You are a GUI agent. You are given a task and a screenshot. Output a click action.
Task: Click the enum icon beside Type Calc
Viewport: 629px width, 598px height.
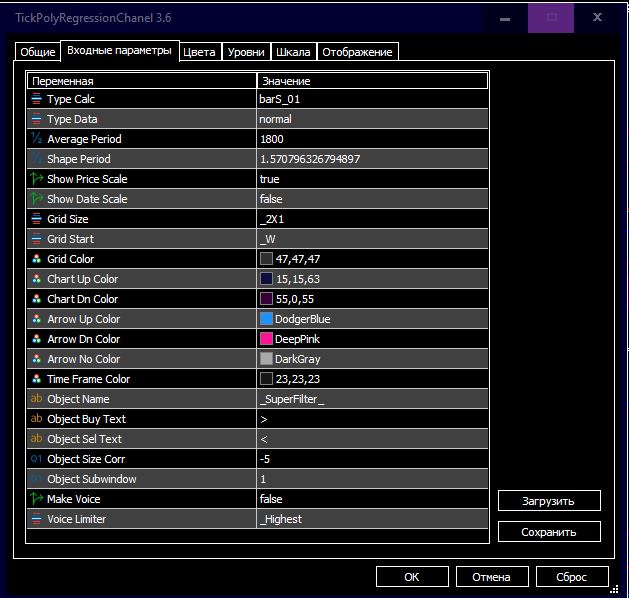tap(37, 99)
